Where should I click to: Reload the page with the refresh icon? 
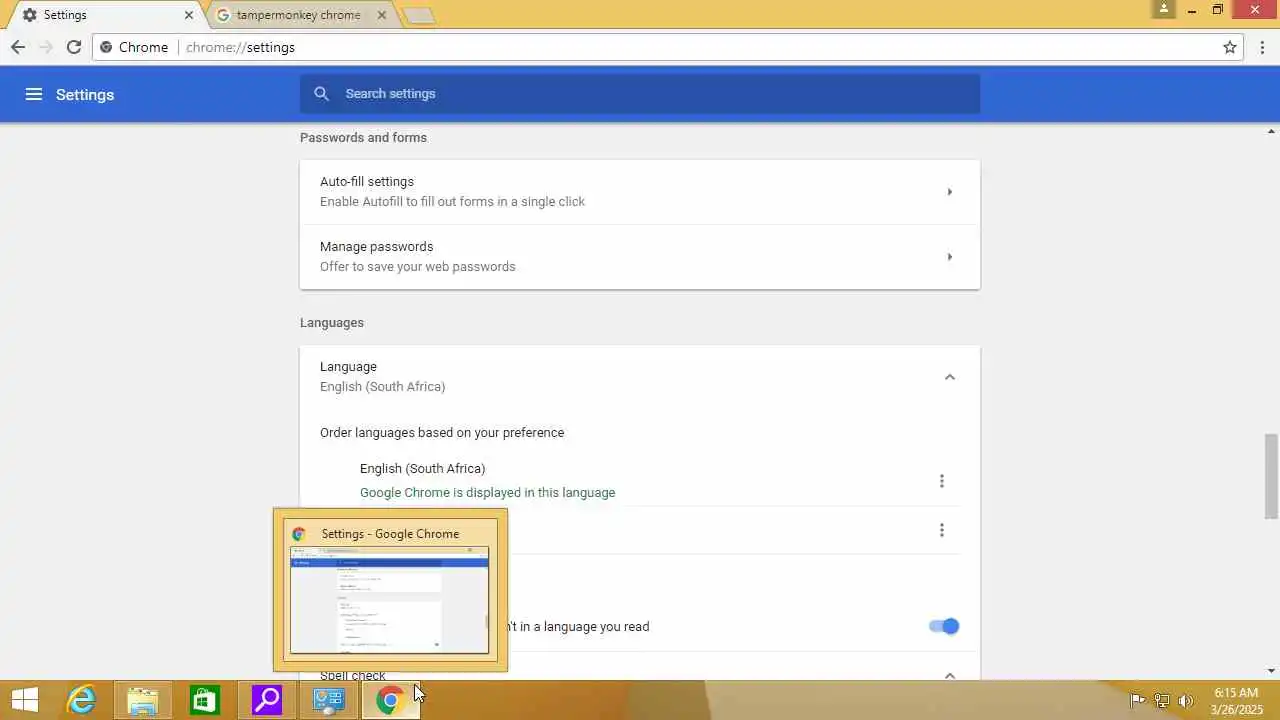click(74, 47)
